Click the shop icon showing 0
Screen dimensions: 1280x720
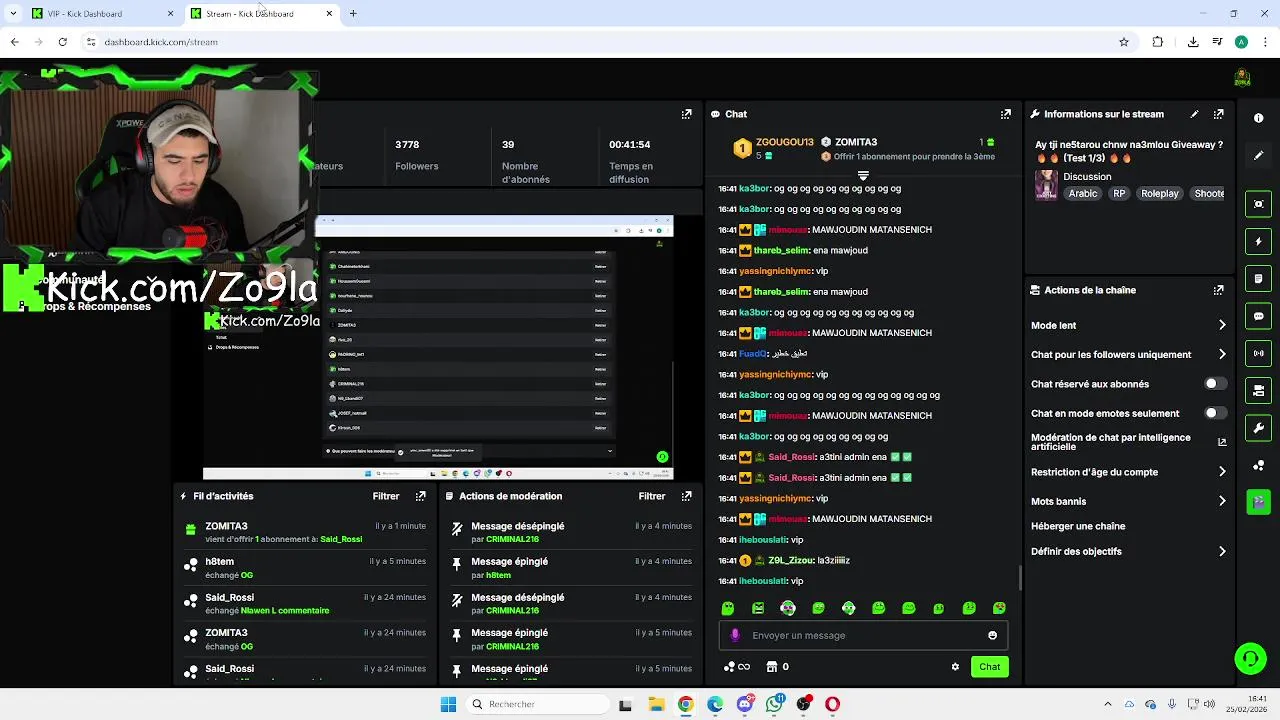pyautogui.click(x=777, y=667)
